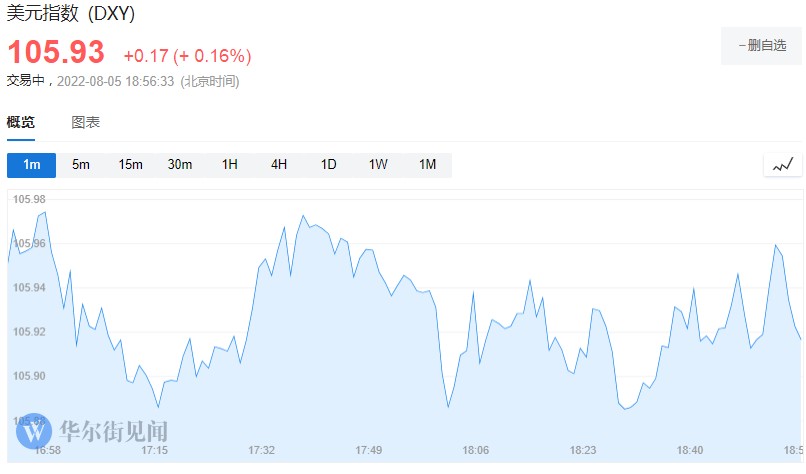Click the chart peak near 17:49
The image size is (806, 474).
click(304, 215)
